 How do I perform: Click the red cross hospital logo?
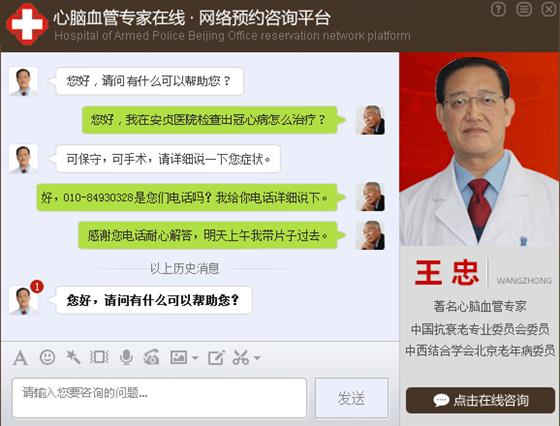27,24
